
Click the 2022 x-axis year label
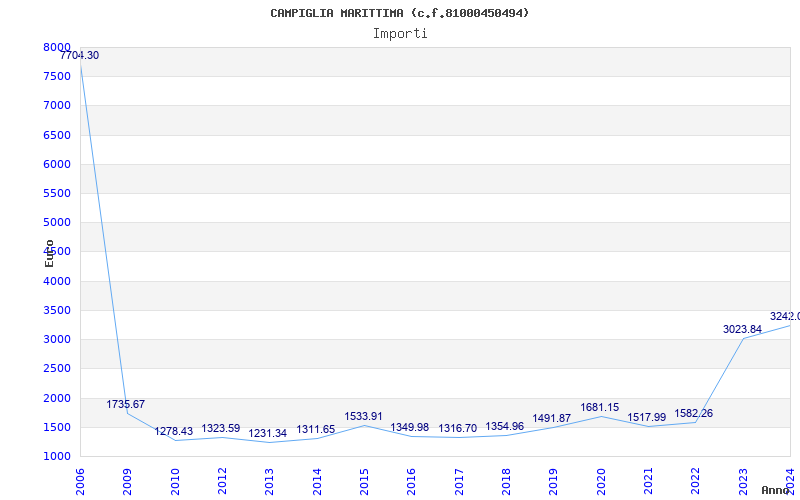click(696, 482)
